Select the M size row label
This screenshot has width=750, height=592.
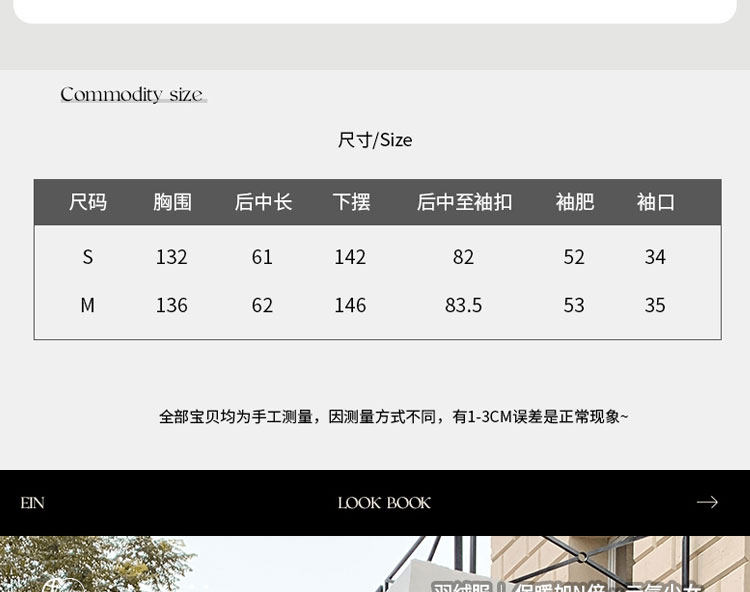click(88, 305)
